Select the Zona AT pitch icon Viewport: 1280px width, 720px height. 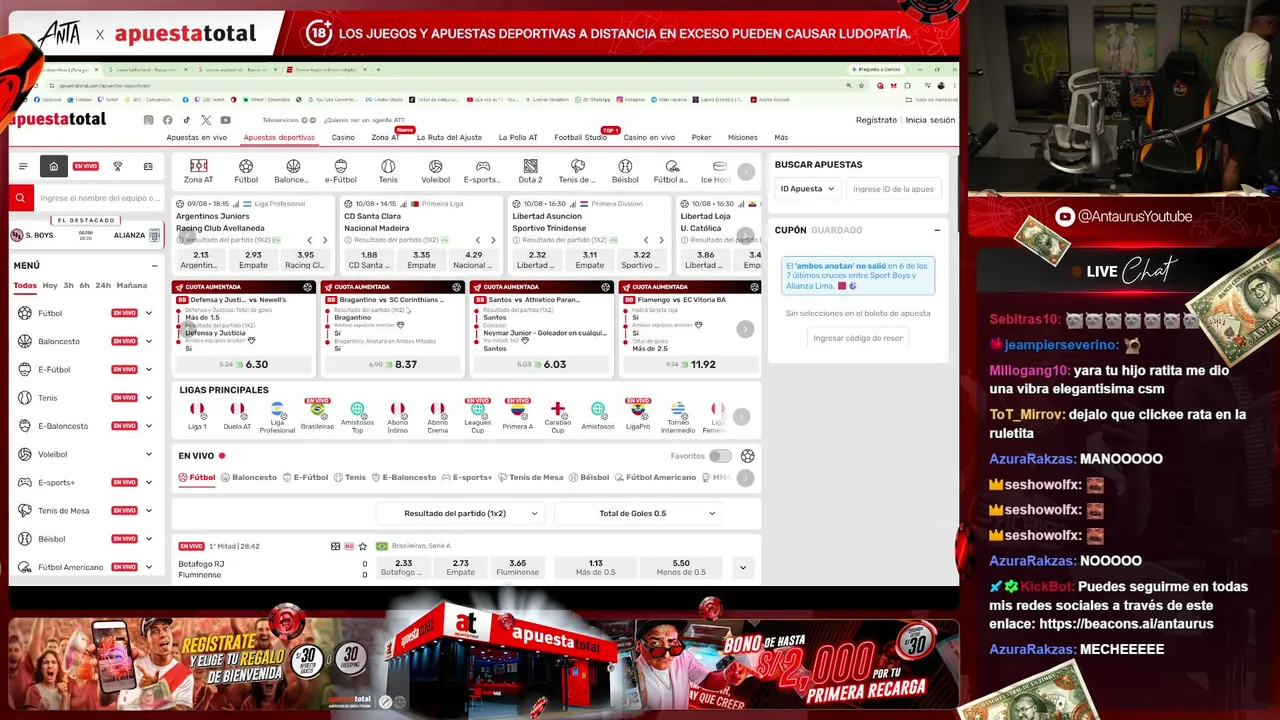198,166
